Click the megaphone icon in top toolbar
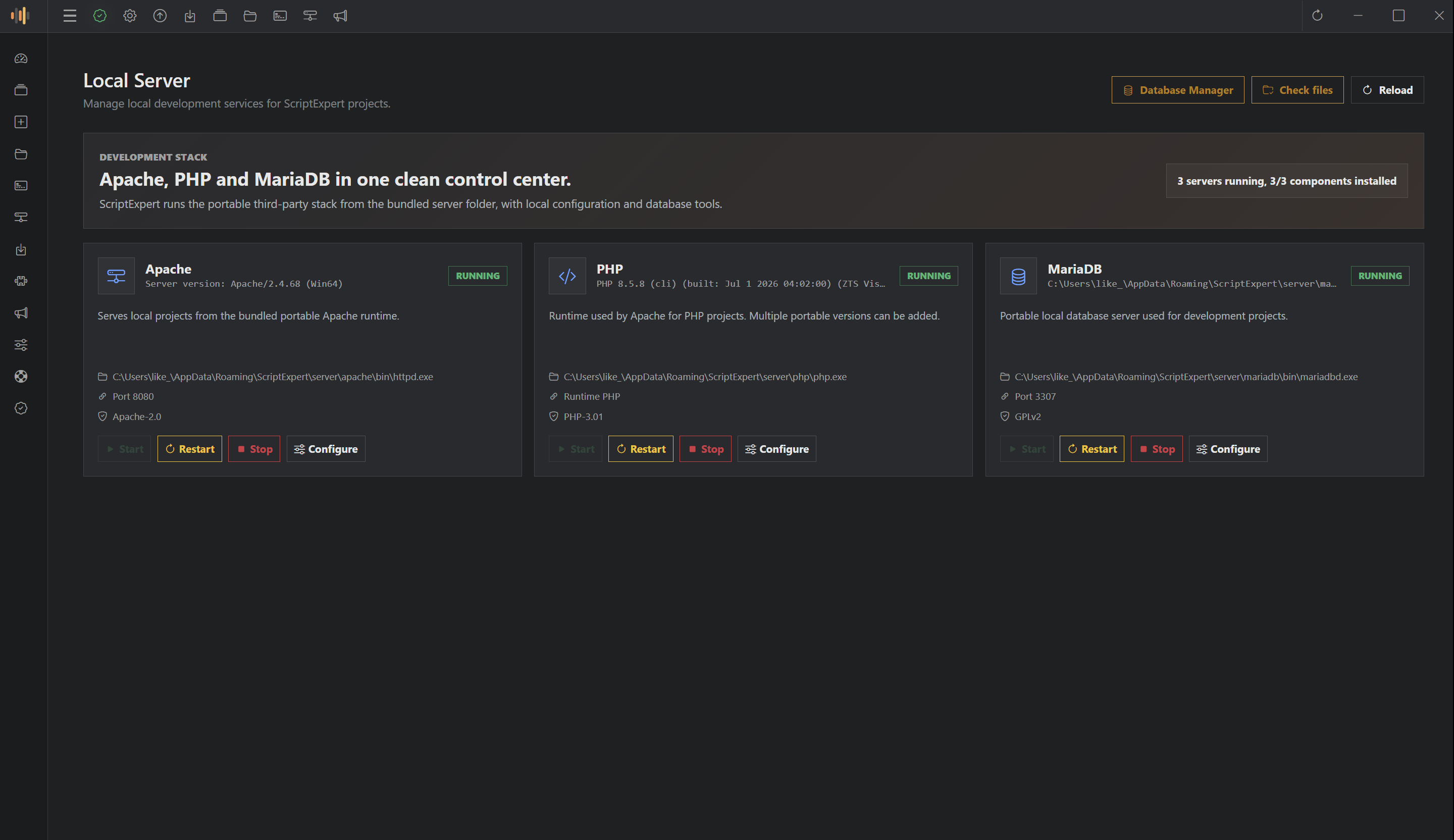This screenshot has height=840, width=1454. coord(340,16)
